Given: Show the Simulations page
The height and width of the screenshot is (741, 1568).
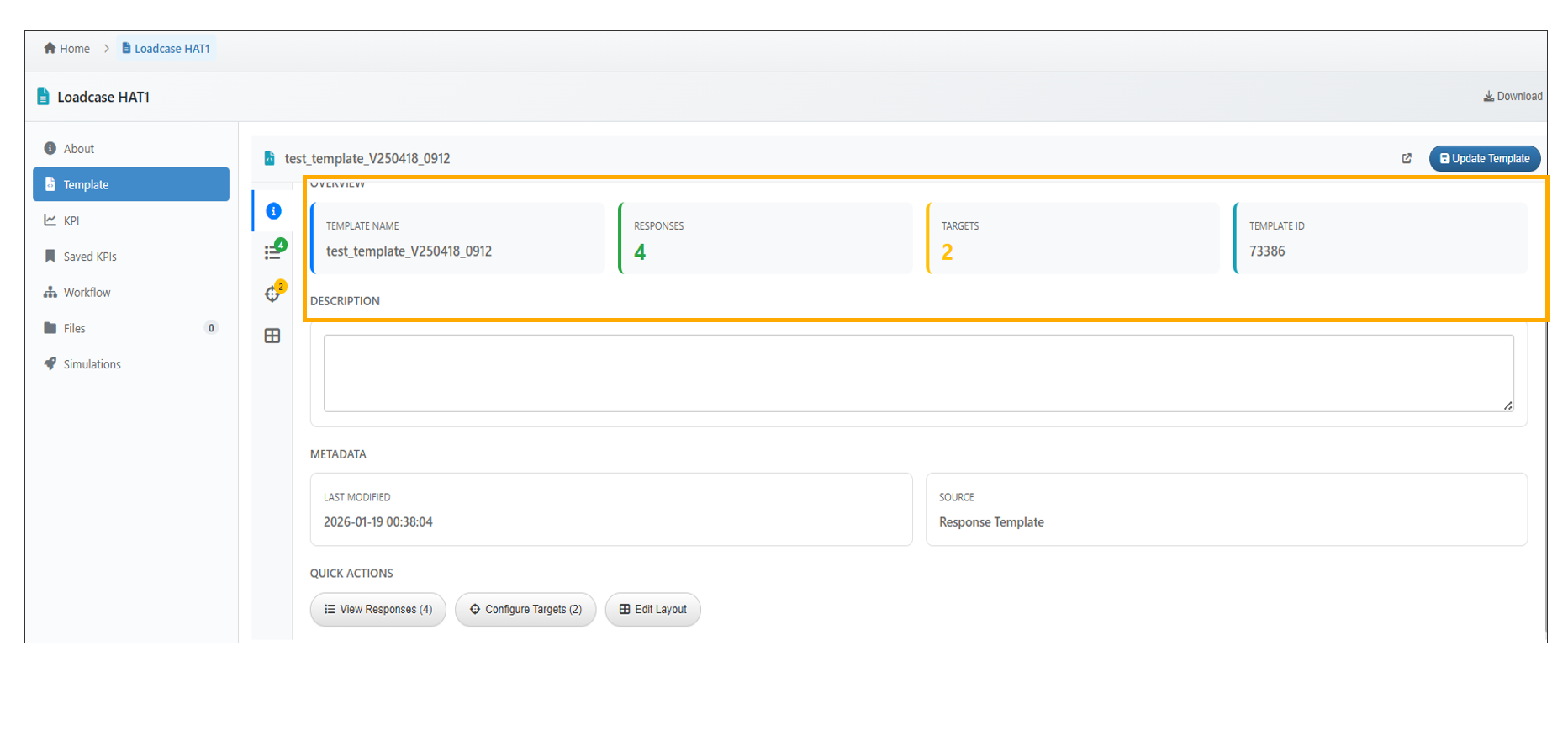Looking at the screenshot, I should click(x=92, y=364).
